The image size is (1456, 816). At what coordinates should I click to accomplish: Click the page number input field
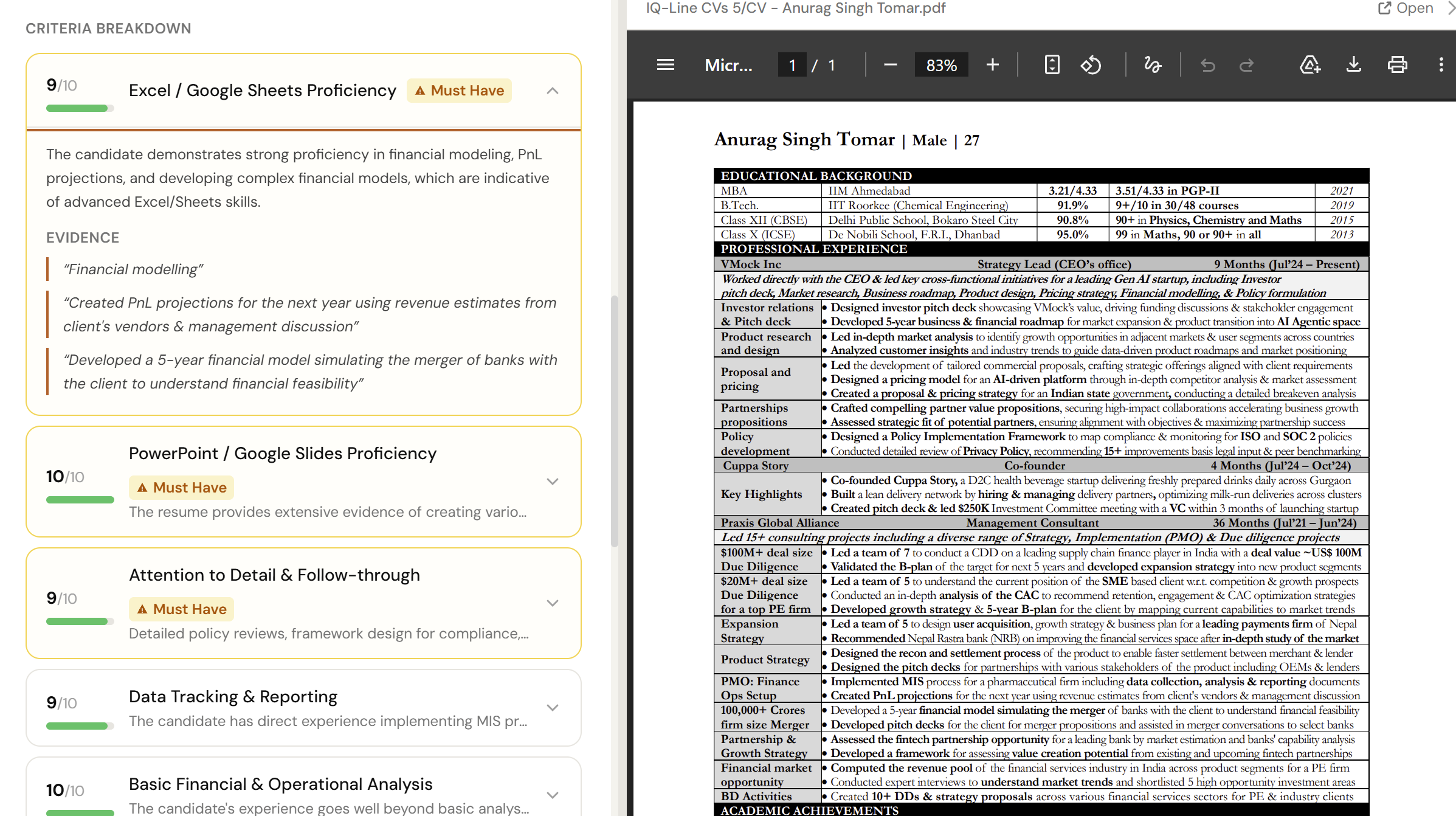792,65
